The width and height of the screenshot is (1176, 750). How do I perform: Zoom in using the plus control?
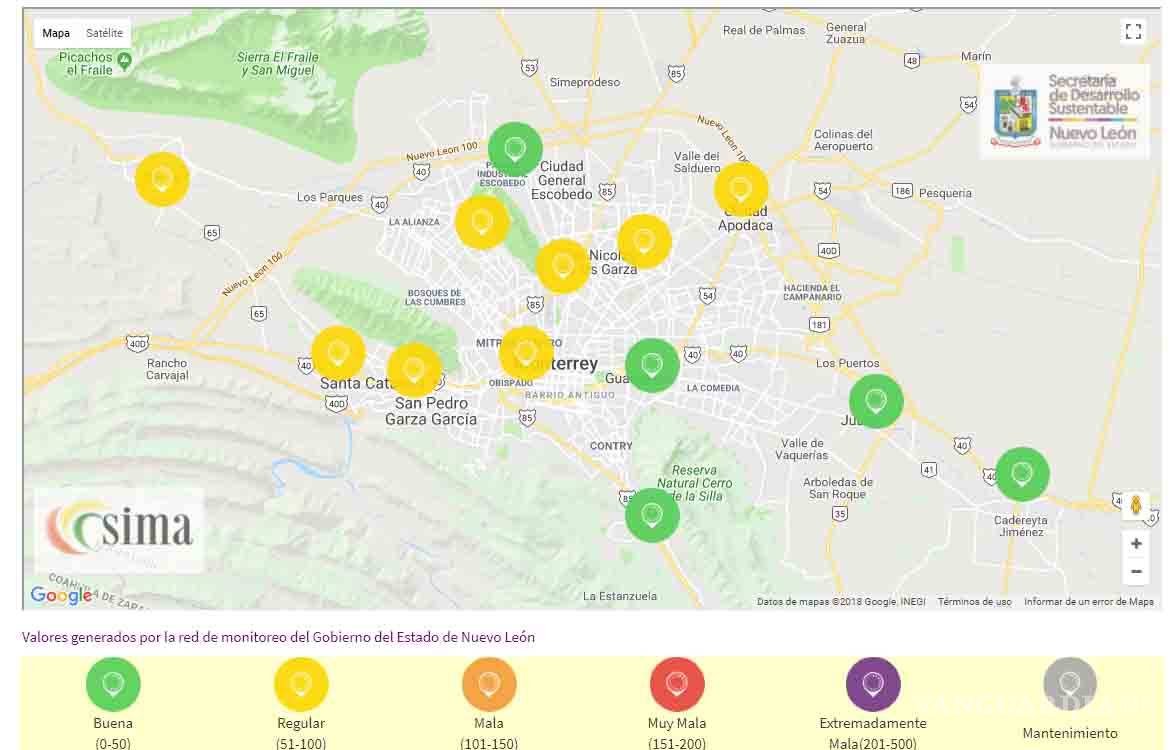tap(1136, 542)
